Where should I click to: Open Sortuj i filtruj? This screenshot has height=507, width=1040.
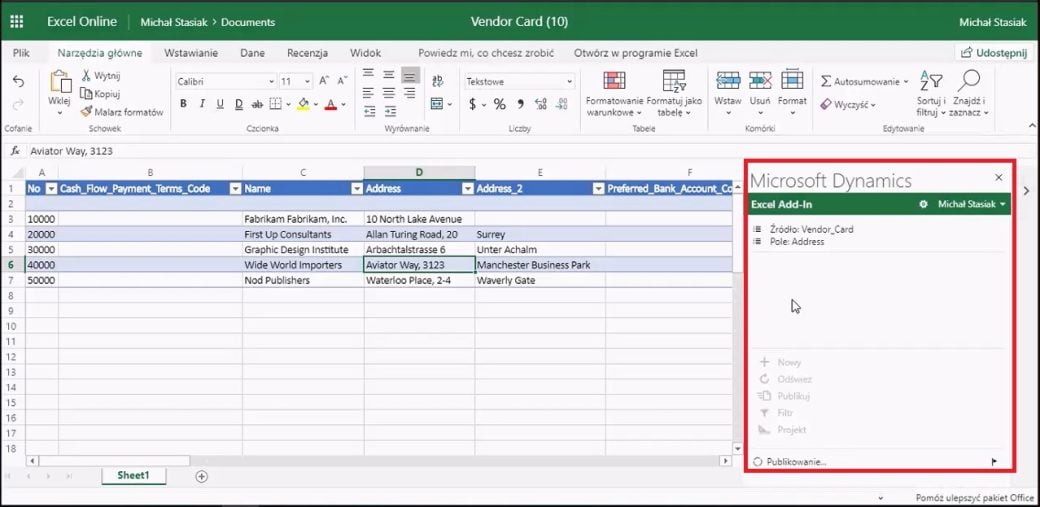point(931,93)
